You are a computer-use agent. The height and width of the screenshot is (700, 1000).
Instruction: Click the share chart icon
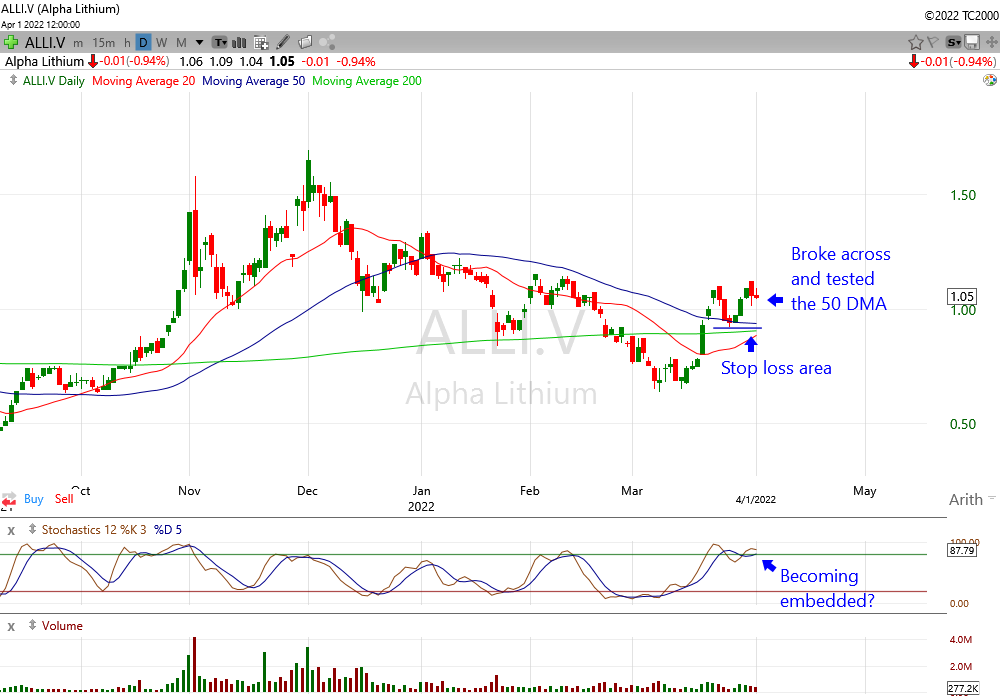(x=327, y=43)
